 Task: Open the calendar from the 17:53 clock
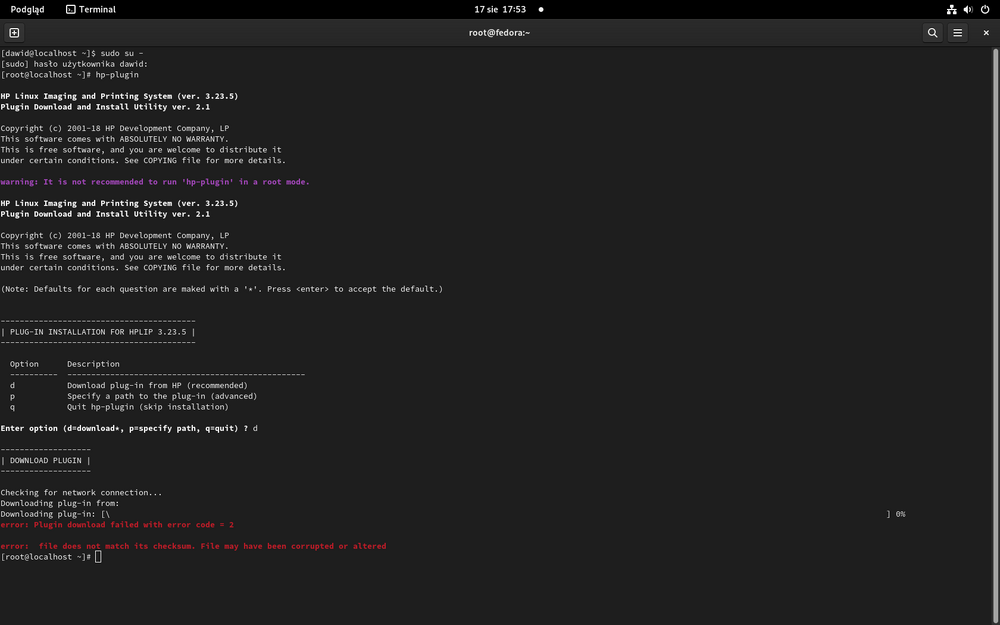500,9
